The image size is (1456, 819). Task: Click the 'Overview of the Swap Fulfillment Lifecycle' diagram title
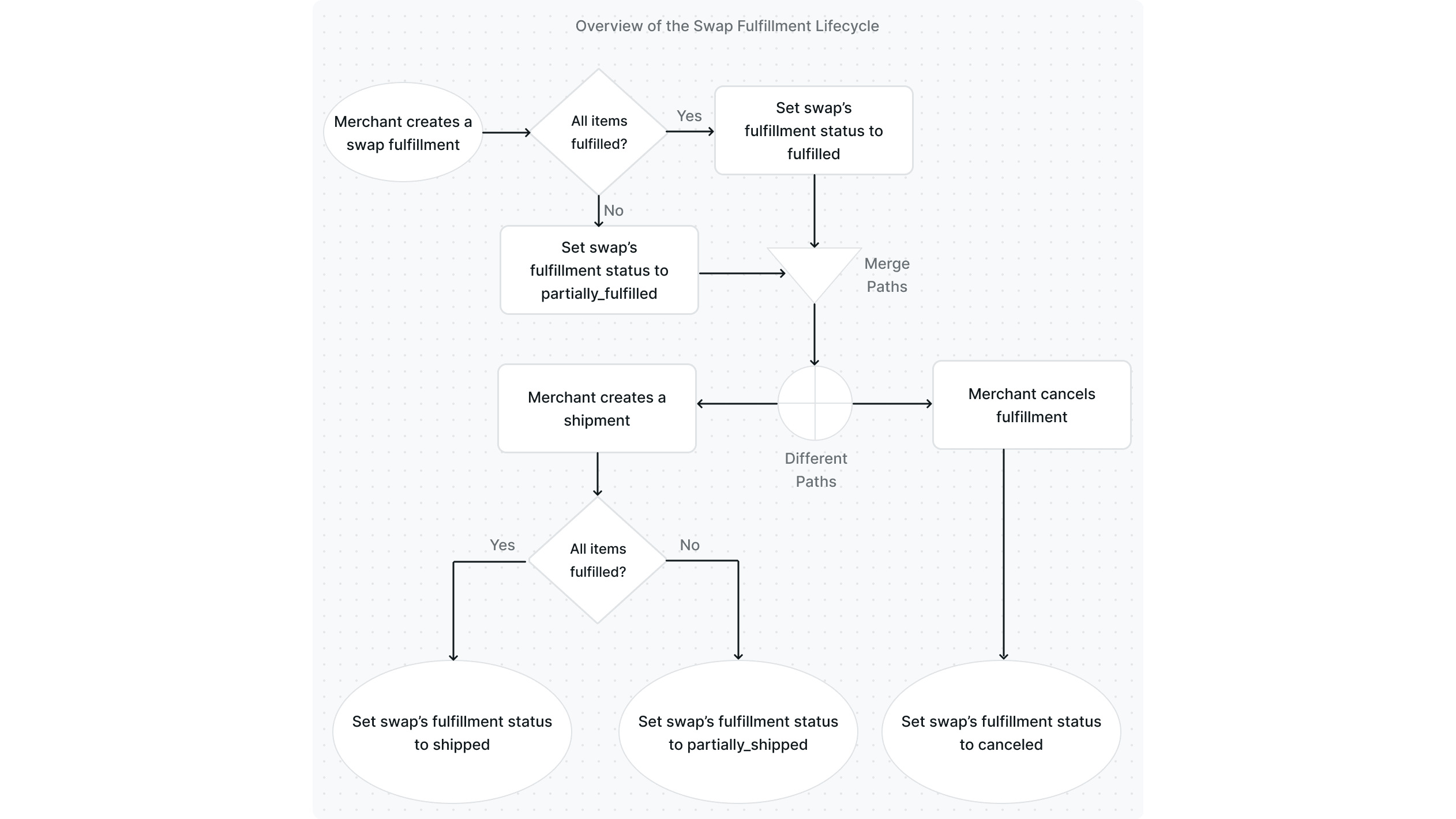tap(727, 27)
